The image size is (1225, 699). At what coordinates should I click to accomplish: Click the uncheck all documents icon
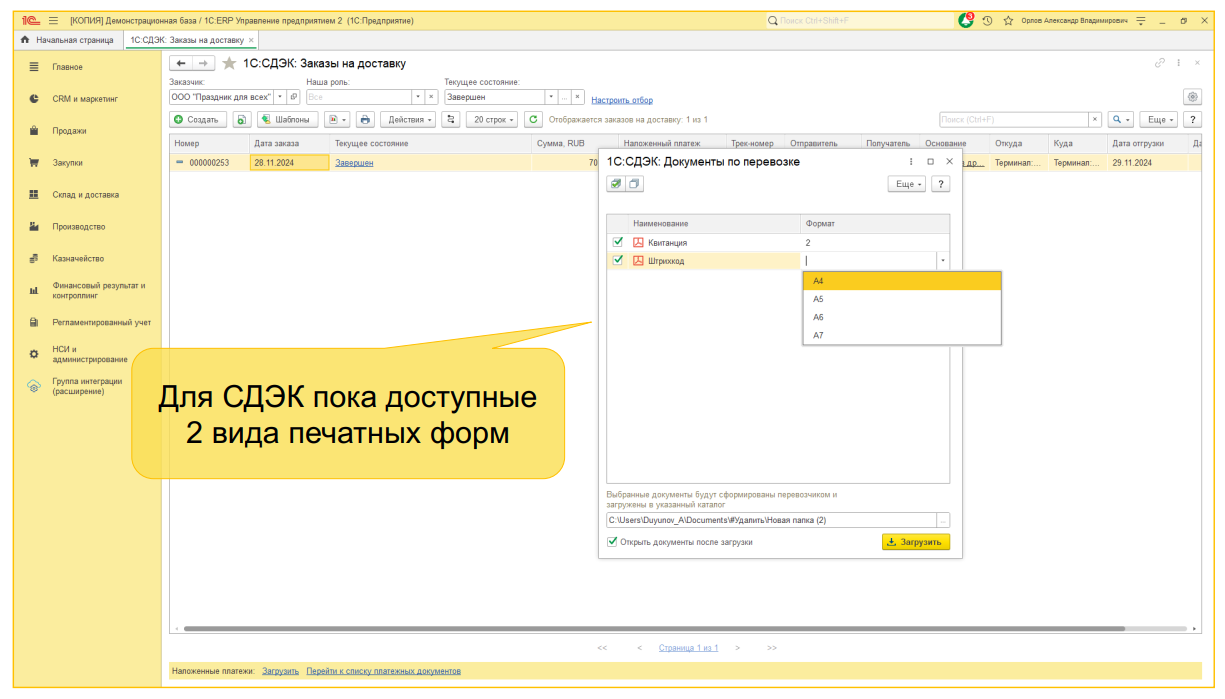635,184
